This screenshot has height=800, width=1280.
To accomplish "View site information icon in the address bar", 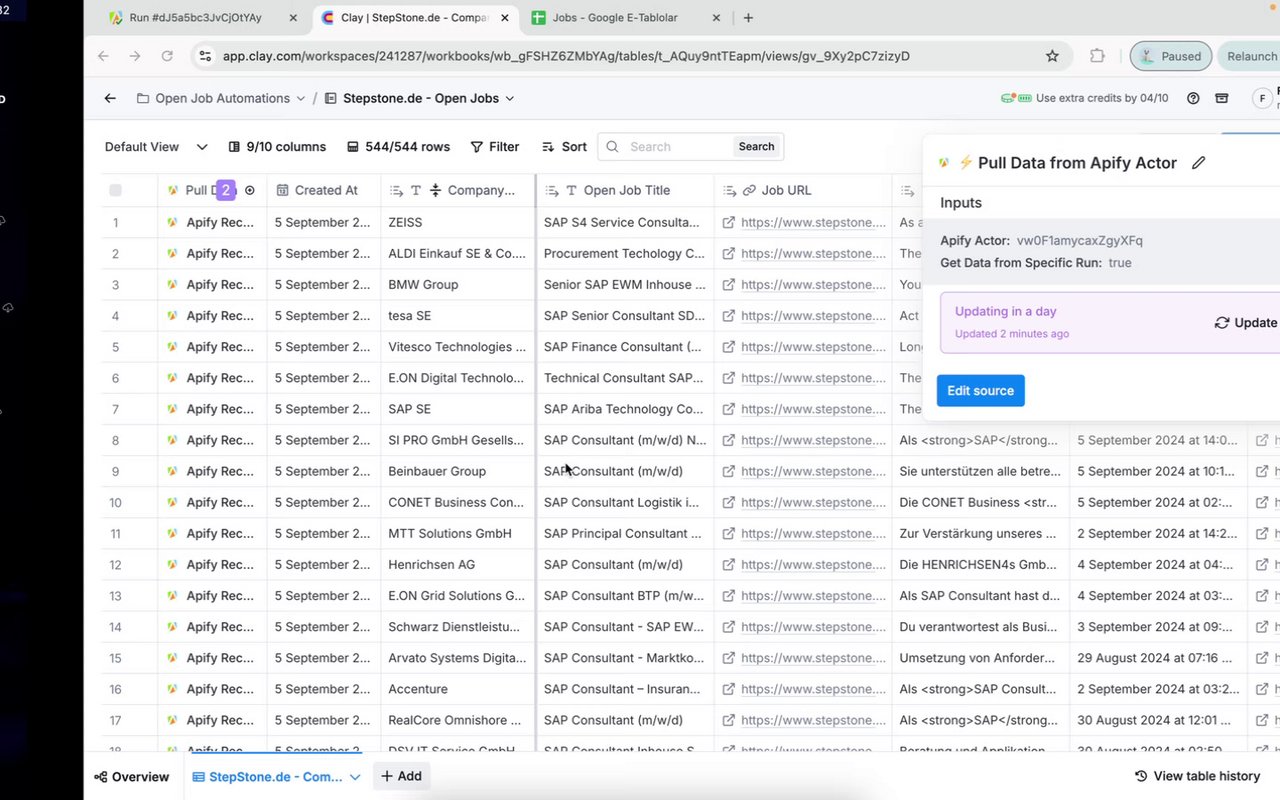I will 205,56.
